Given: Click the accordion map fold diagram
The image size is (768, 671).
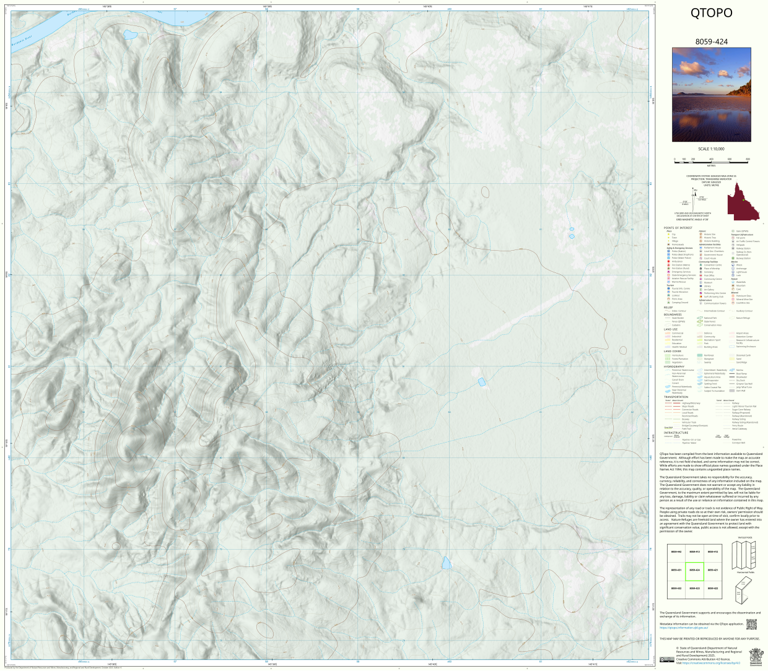Looking at the screenshot, I should [x=744, y=555].
